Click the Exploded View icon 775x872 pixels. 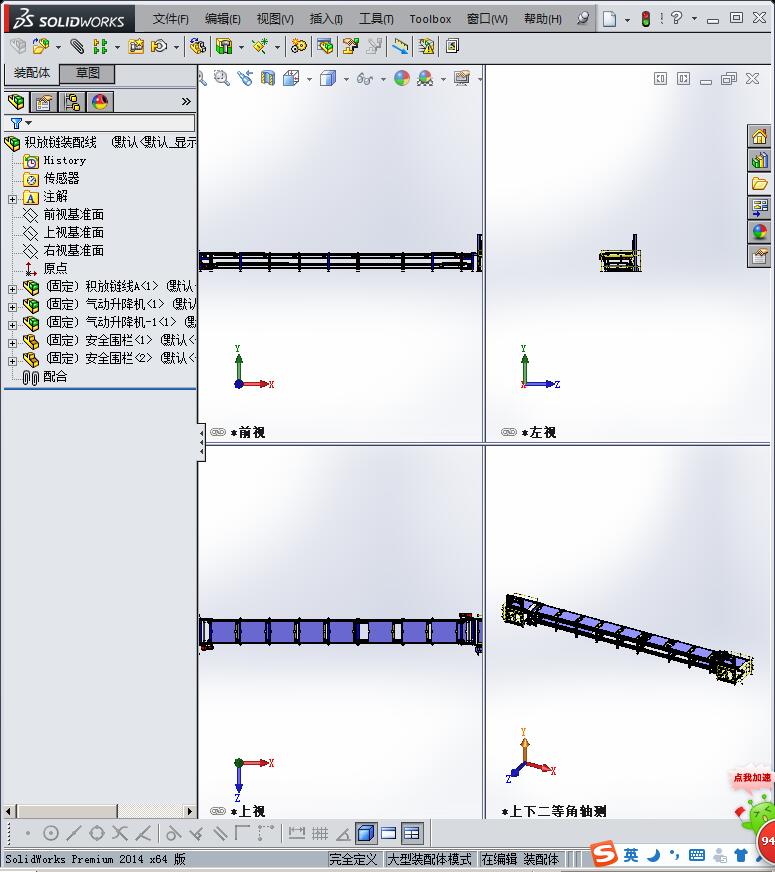point(351,46)
